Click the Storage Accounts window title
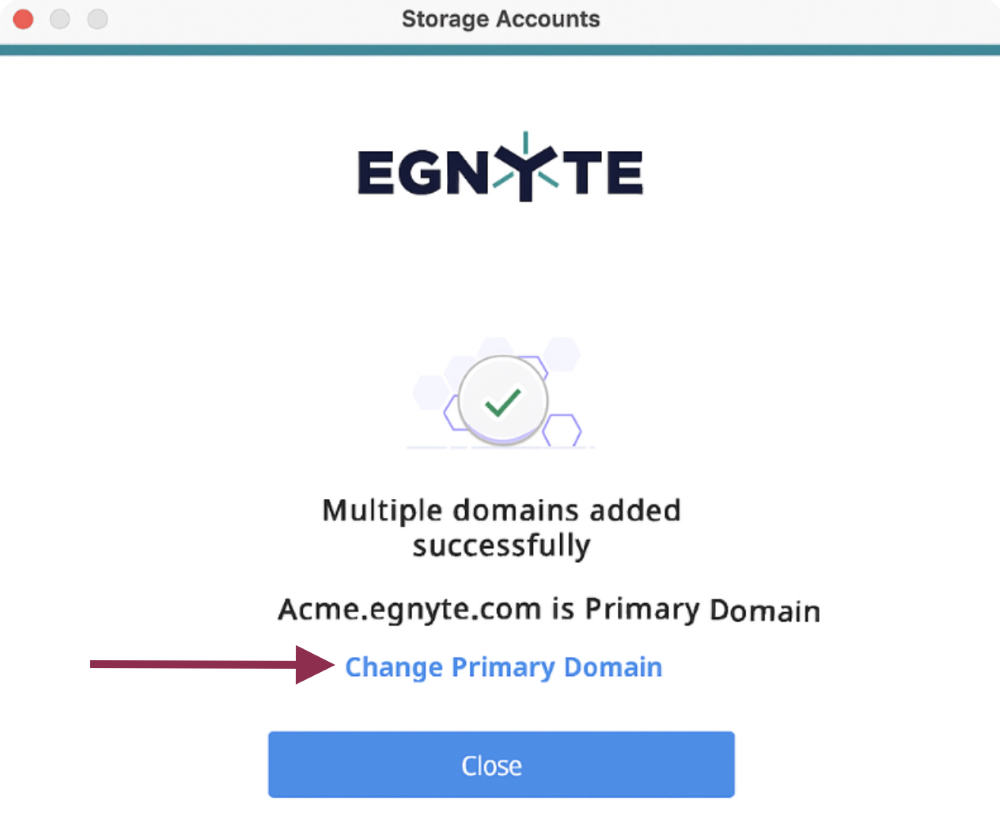The width and height of the screenshot is (1000, 824). (x=500, y=19)
